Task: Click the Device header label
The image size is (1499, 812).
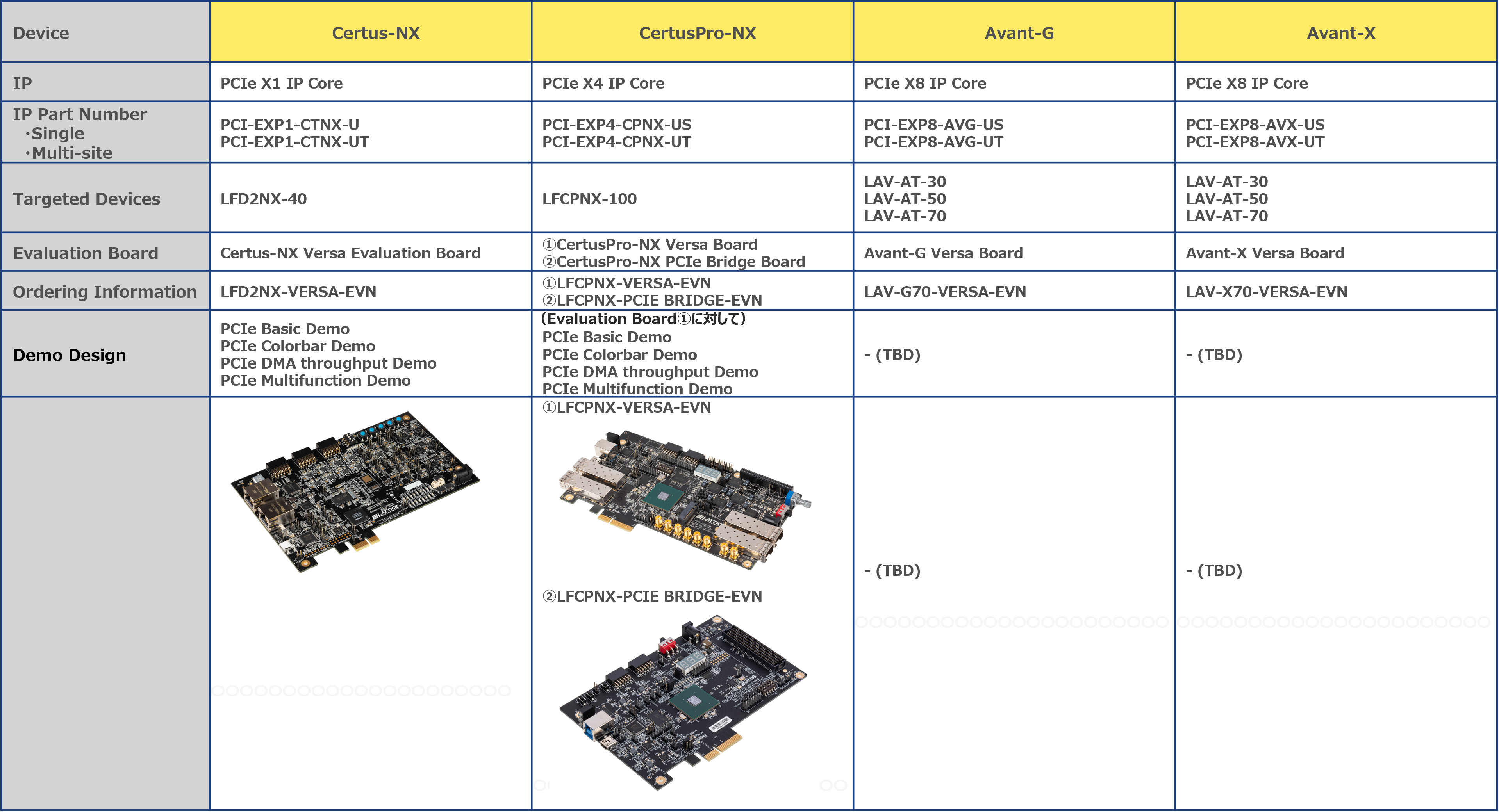Action: click(x=41, y=33)
